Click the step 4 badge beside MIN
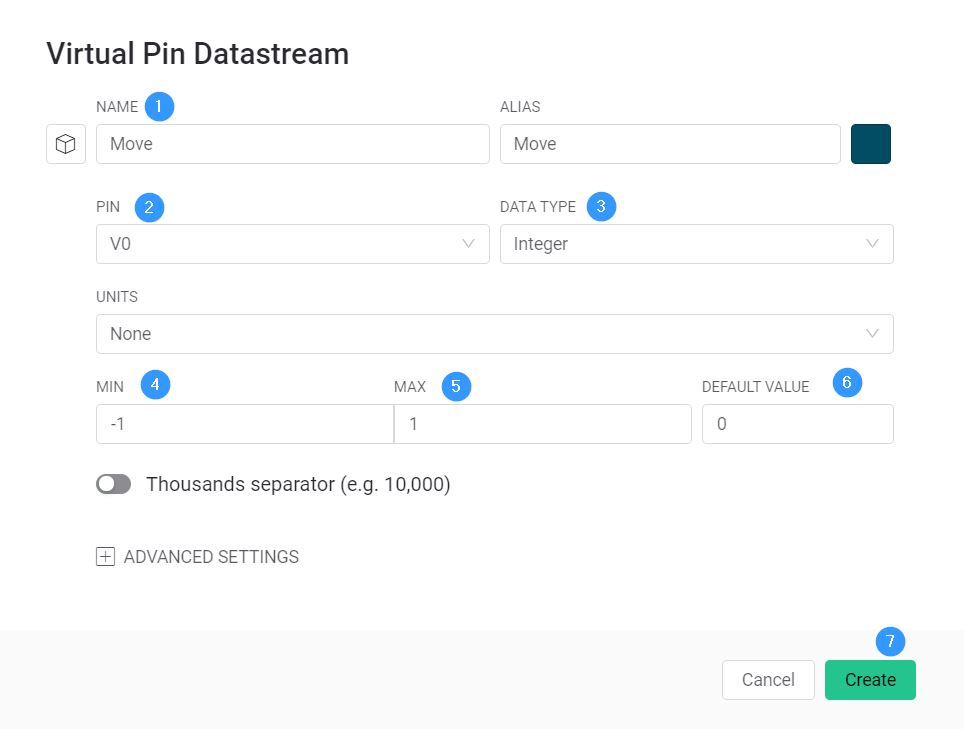Screen dimensions: 964x729 (x=156, y=385)
